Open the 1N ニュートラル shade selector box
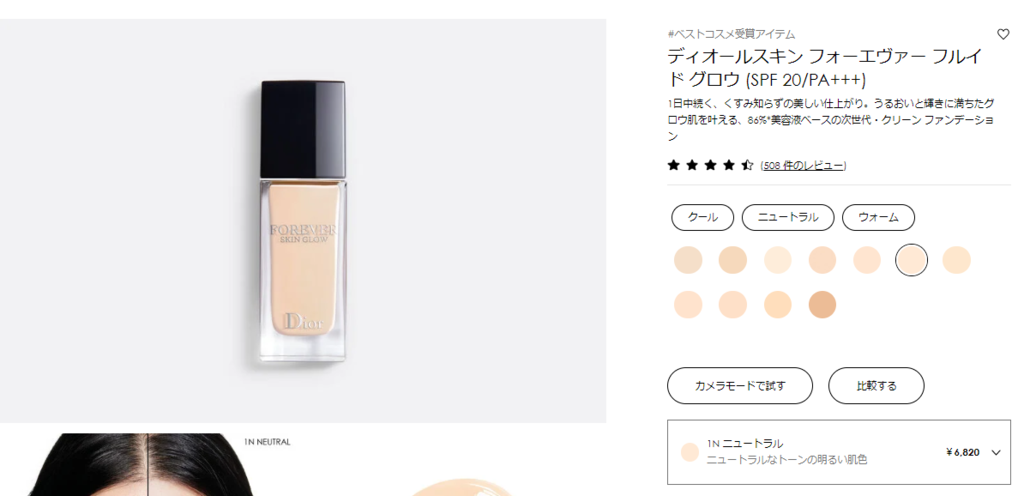 click(x=839, y=452)
